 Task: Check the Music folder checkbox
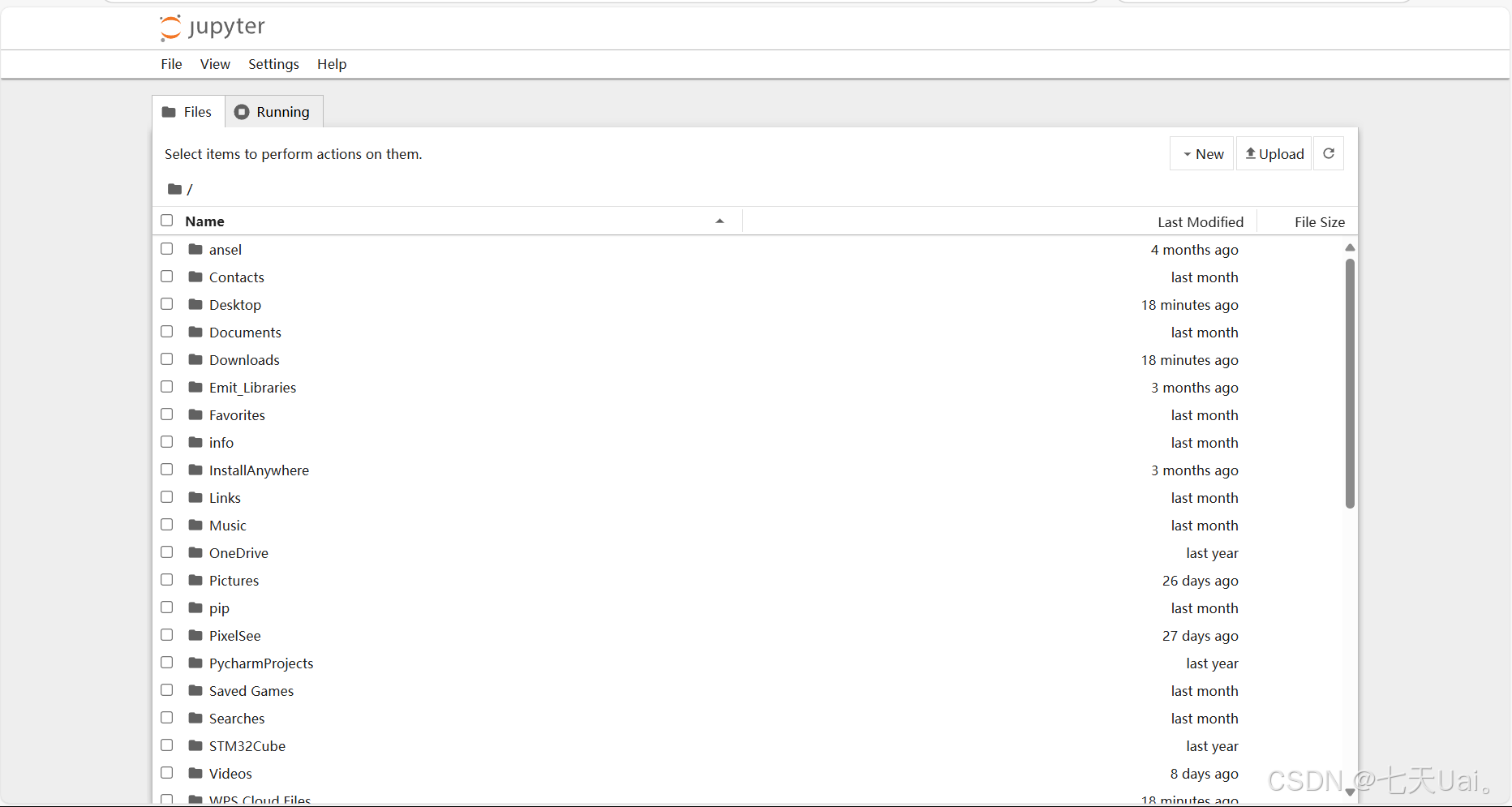[167, 525]
